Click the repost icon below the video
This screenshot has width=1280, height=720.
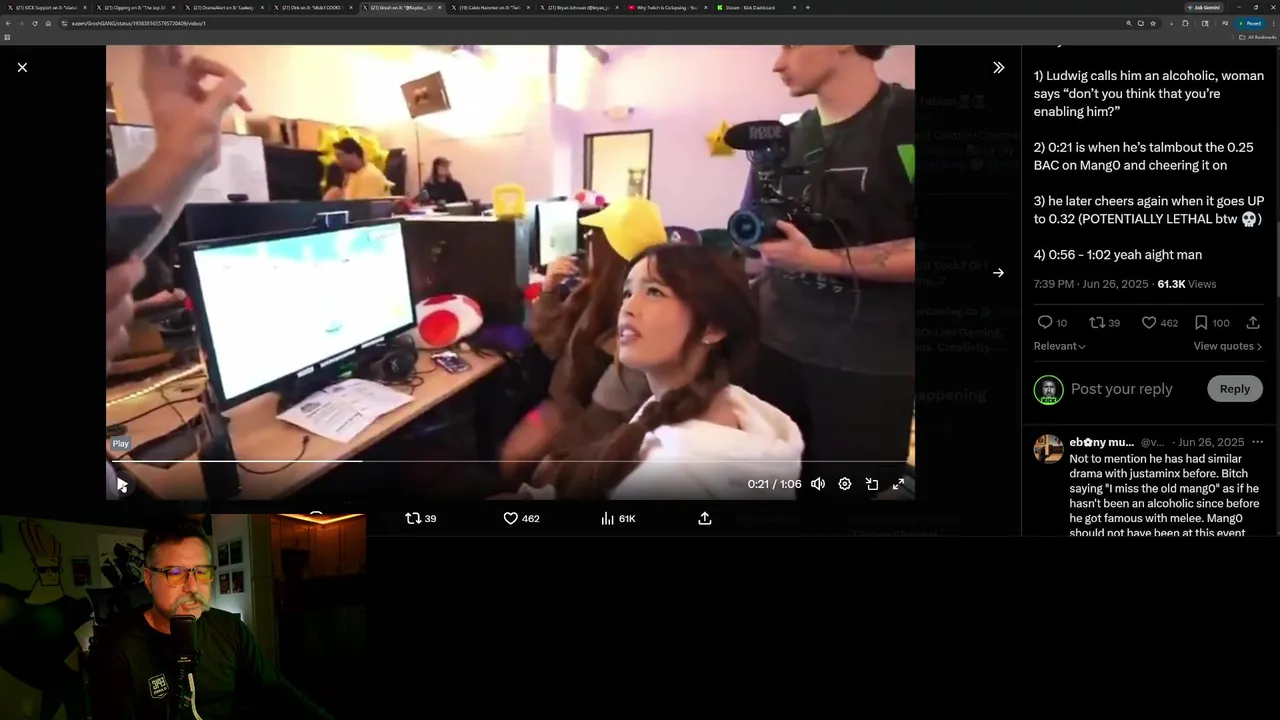pos(420,518)
